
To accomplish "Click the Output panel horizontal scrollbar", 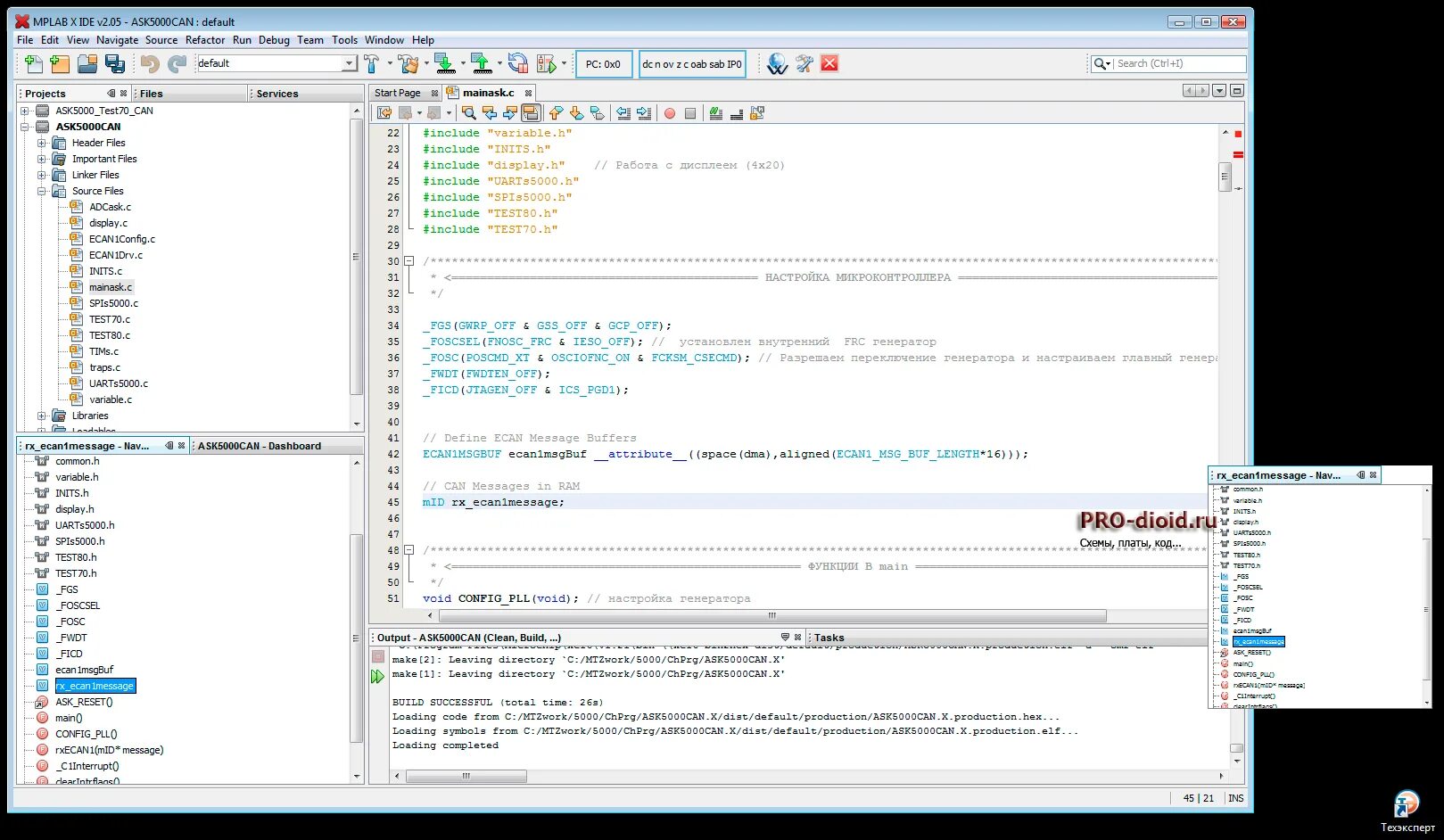I will pyautogui.click(x=466, y=777).
